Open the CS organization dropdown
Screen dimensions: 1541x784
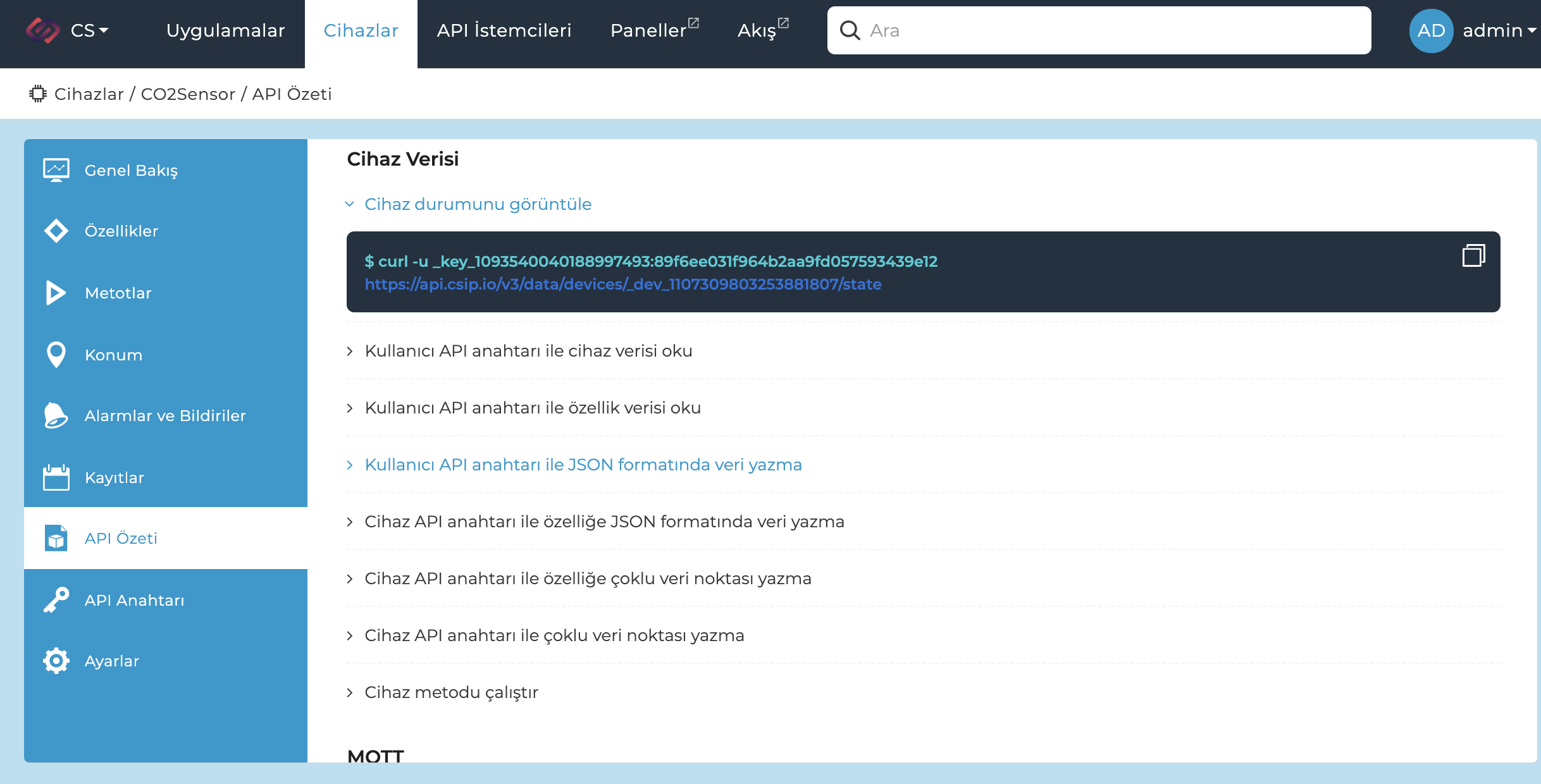[89, 30]
